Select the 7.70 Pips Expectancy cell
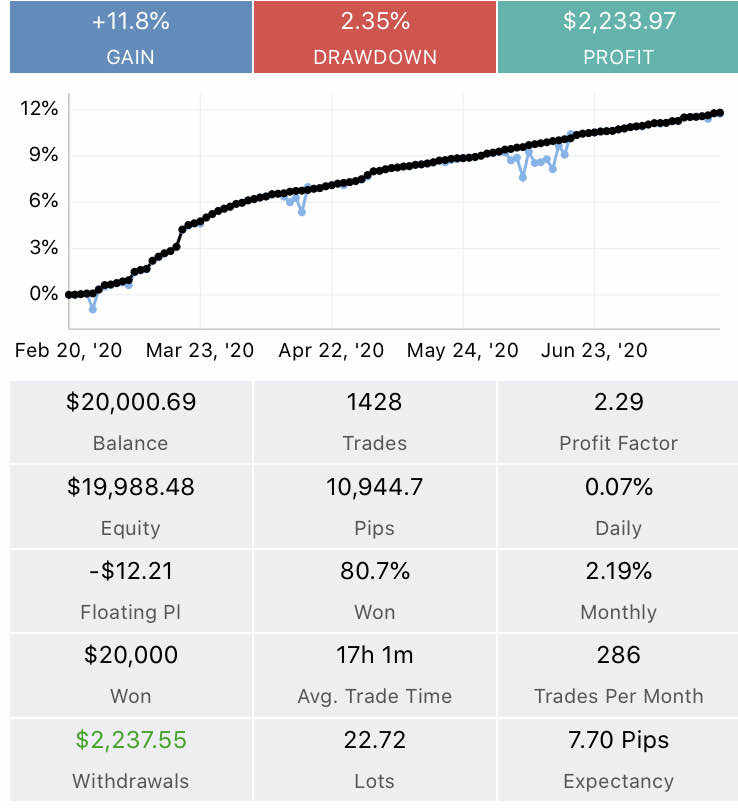This screenshot has height=808, width=738. 618,760
